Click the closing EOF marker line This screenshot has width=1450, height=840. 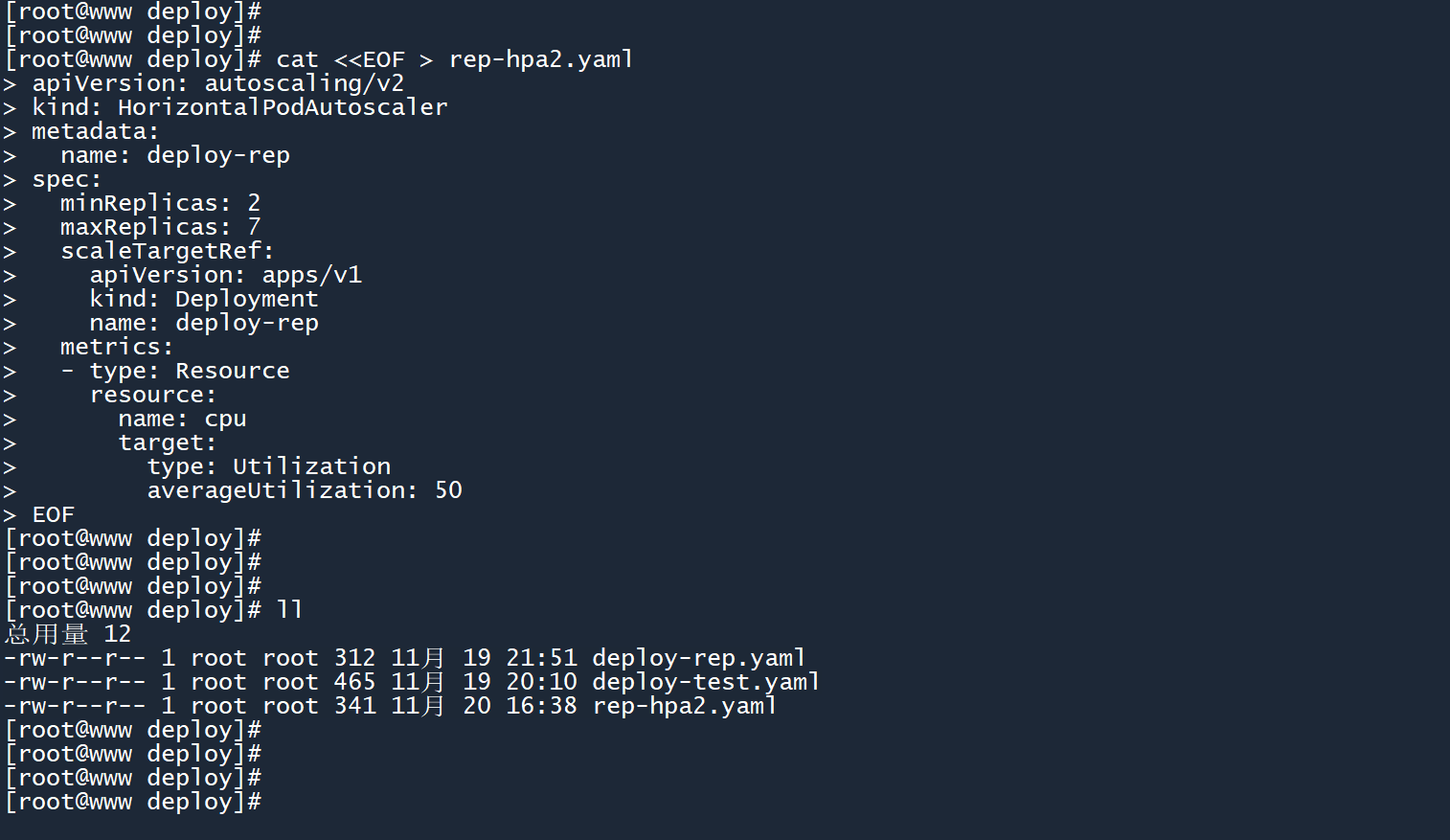[x=53, y=514]
